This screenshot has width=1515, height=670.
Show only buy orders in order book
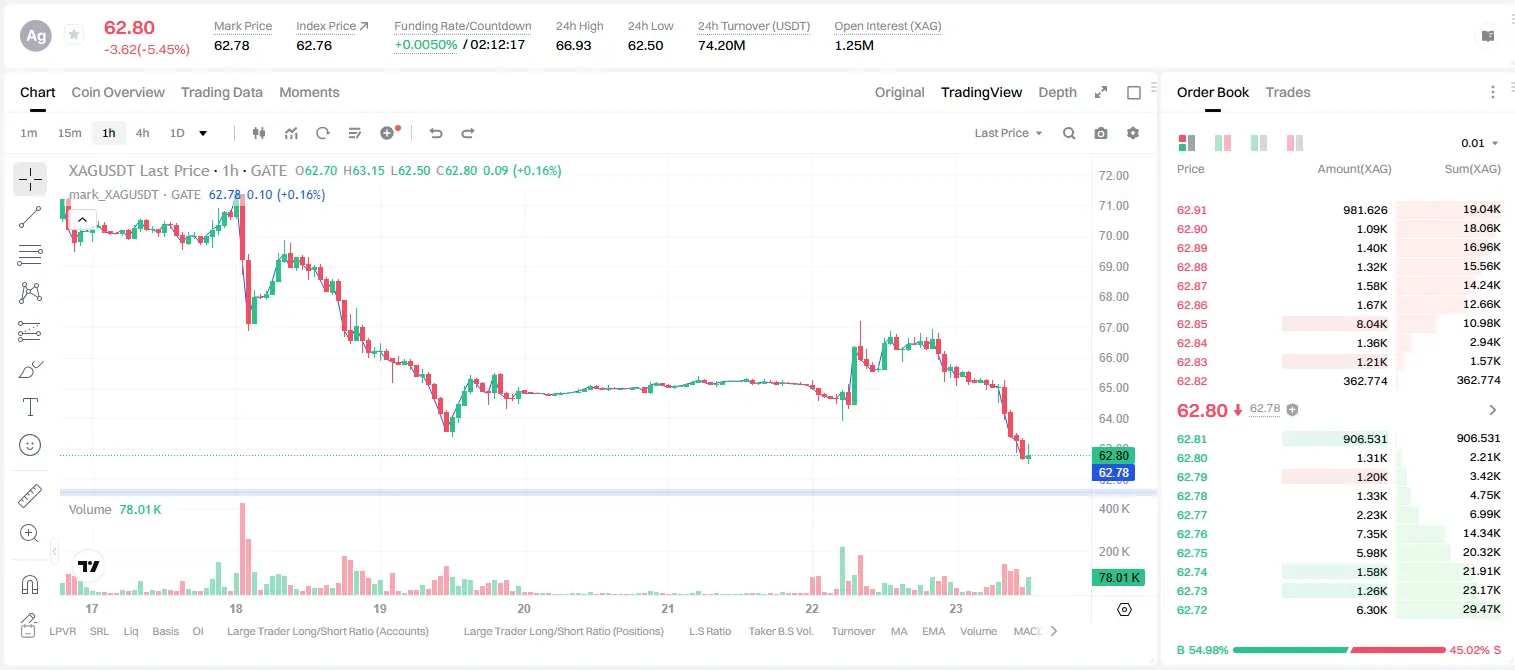pyautogui.click(x=1259, y=143)
